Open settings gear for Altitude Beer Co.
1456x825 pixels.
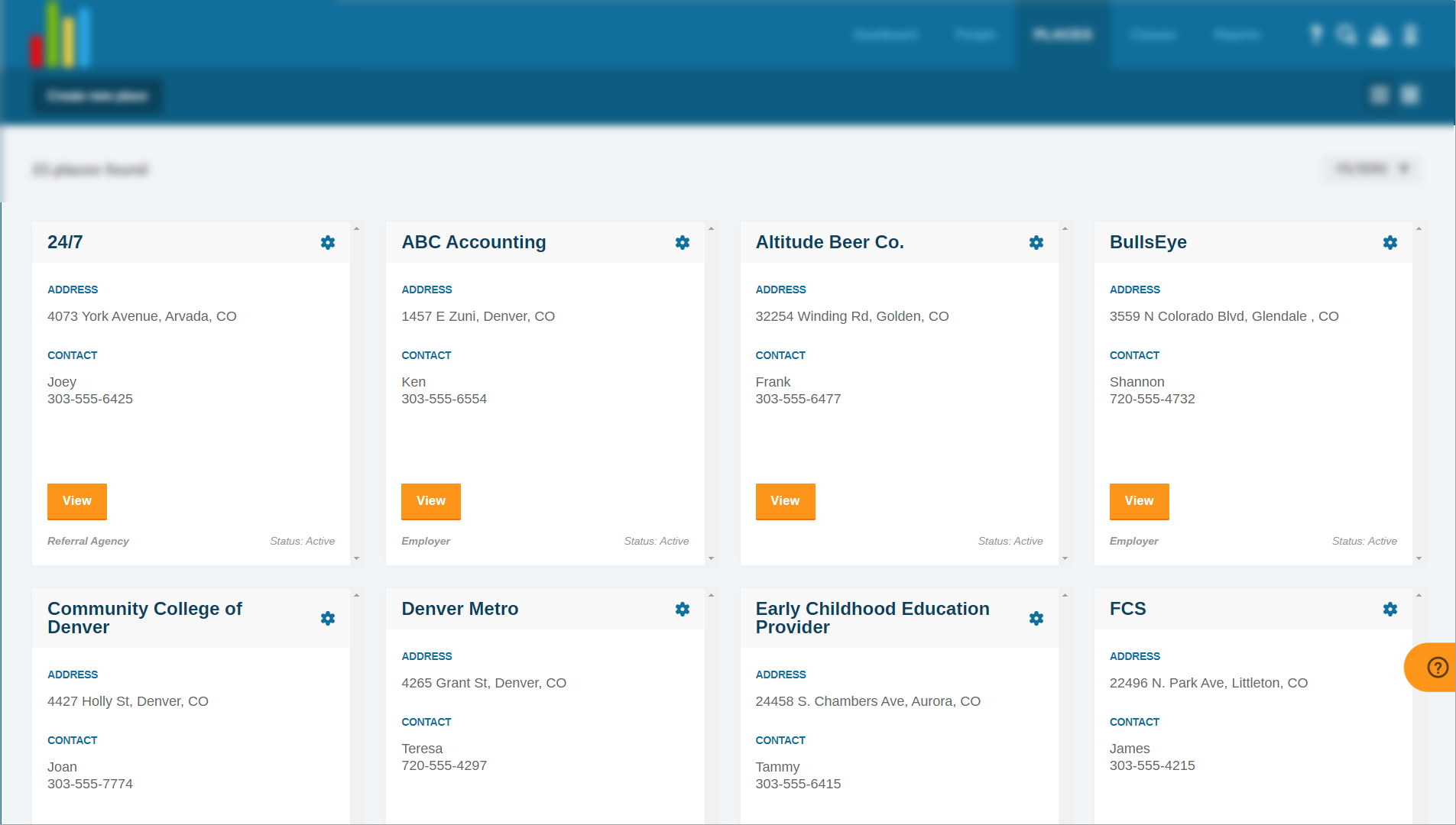1036,243
